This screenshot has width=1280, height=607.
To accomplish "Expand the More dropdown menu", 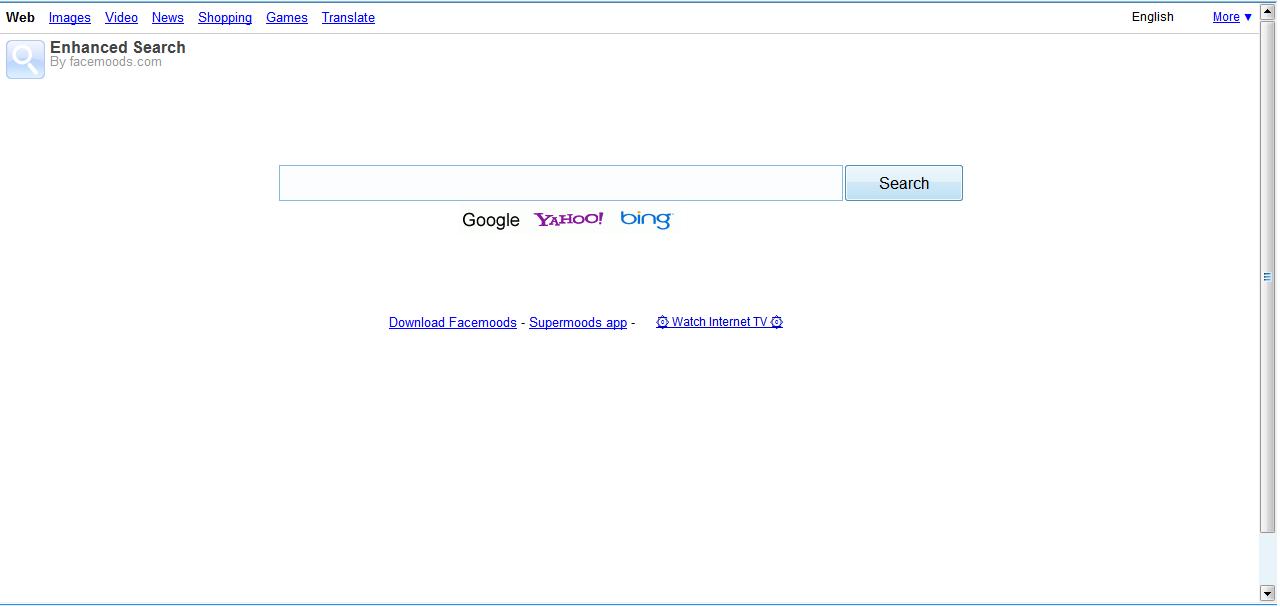I will (1232, 17).
